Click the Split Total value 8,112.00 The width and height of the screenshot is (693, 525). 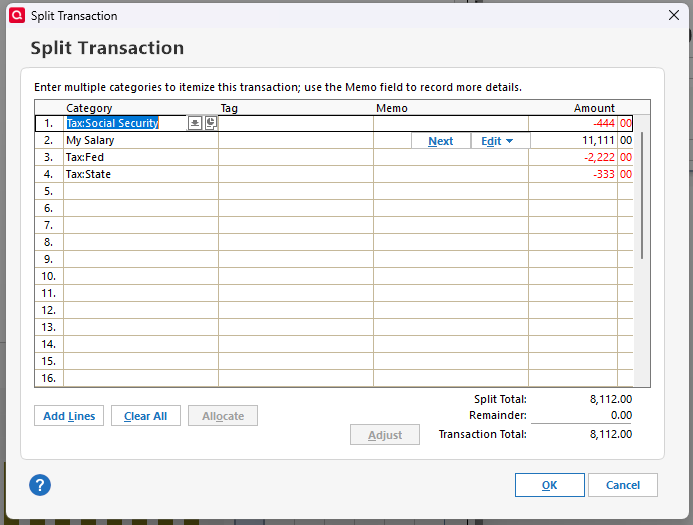(x=611, y=399)
